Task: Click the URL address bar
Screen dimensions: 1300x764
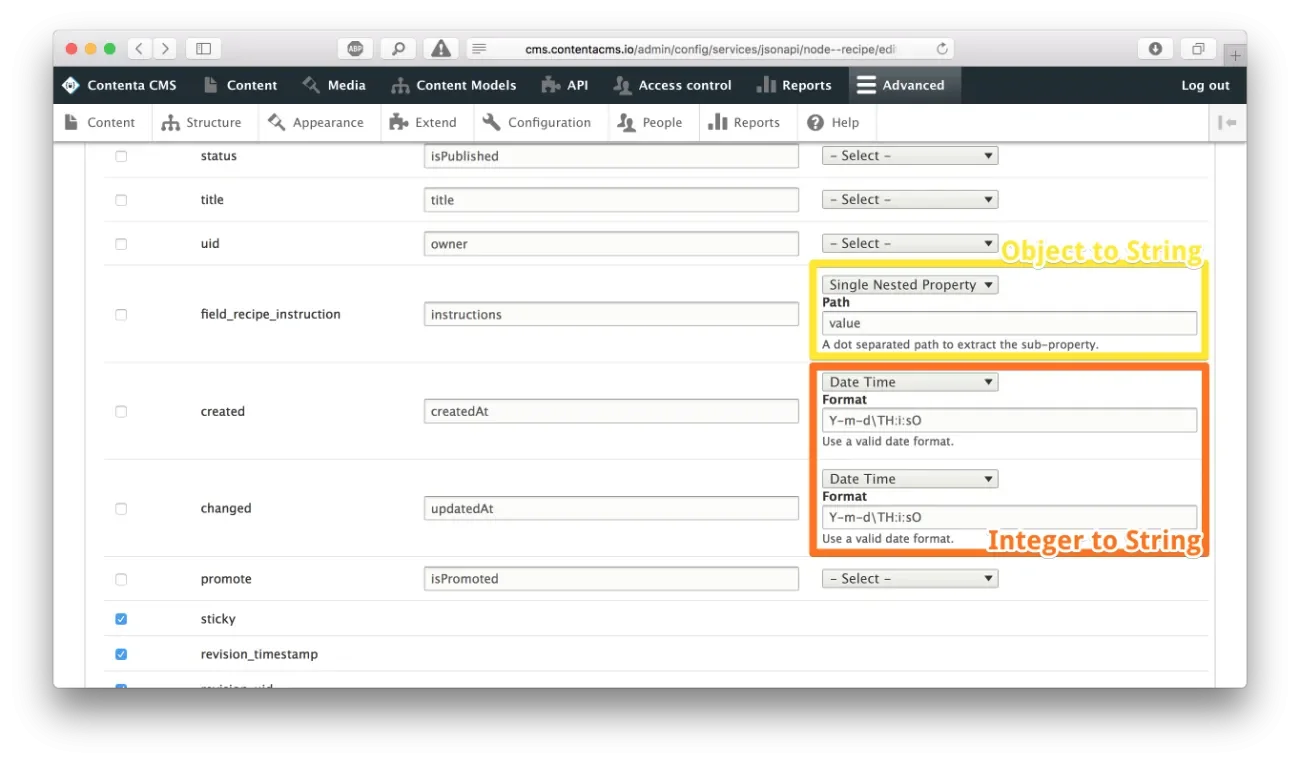Action: click(710, 48)
